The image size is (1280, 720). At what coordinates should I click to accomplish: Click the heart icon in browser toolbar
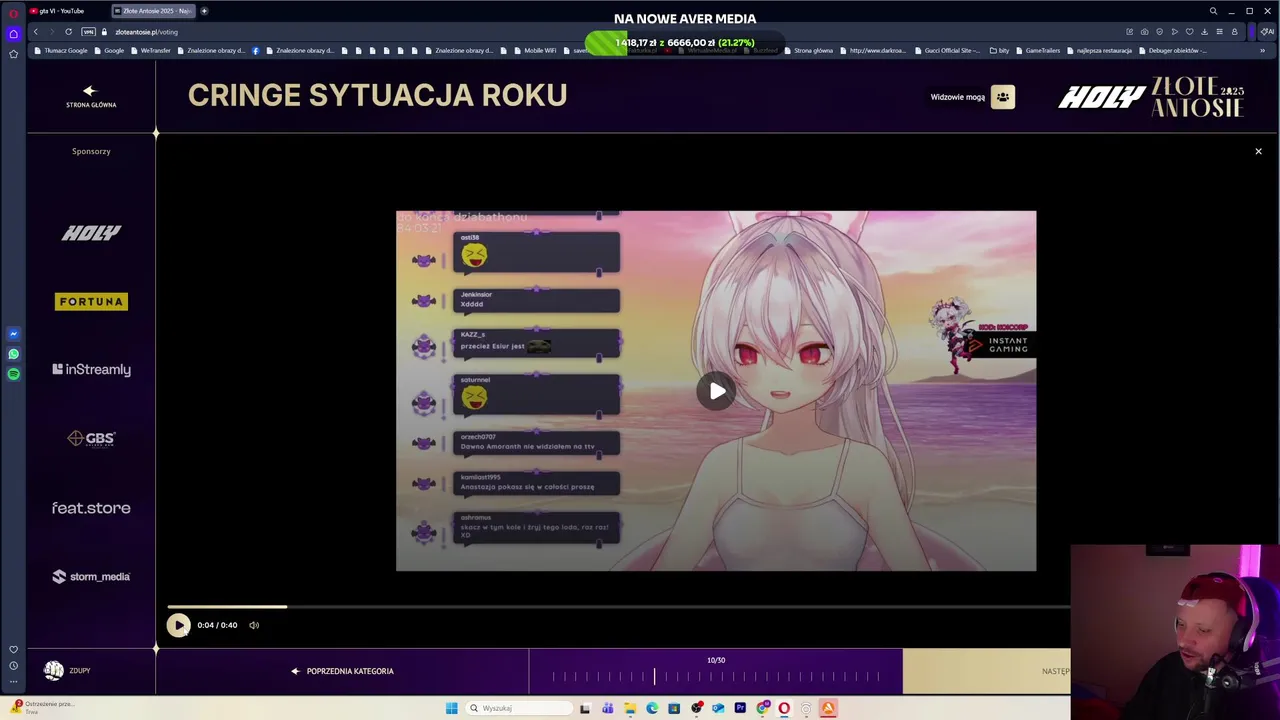(x=1189, y=32)
